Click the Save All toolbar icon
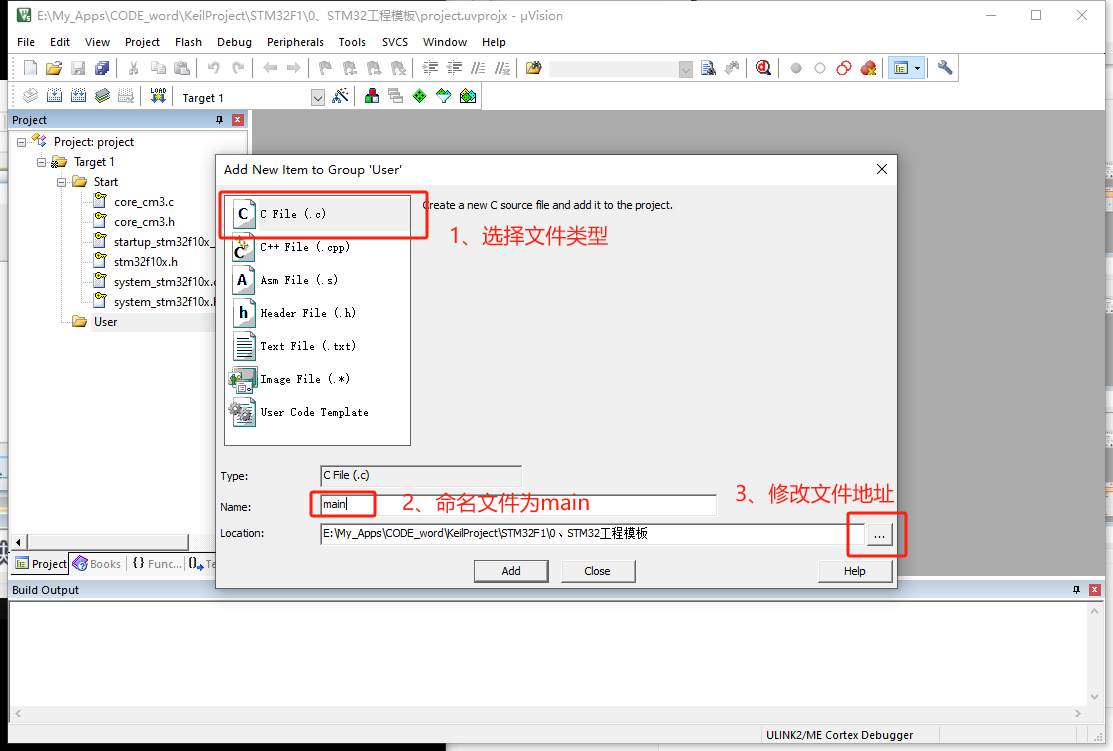This screenshot has height=751, width=1113. (102, 68)
